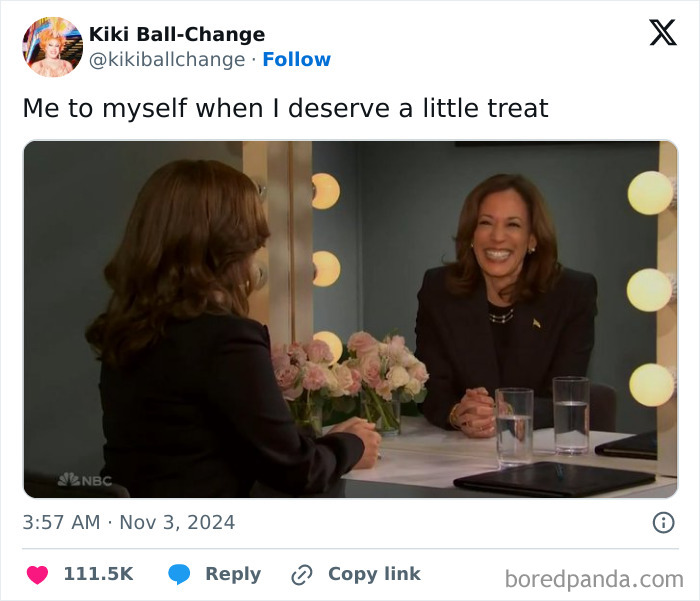Open the embedded tweet photo
Screen dimensions: 700x601
350,319
